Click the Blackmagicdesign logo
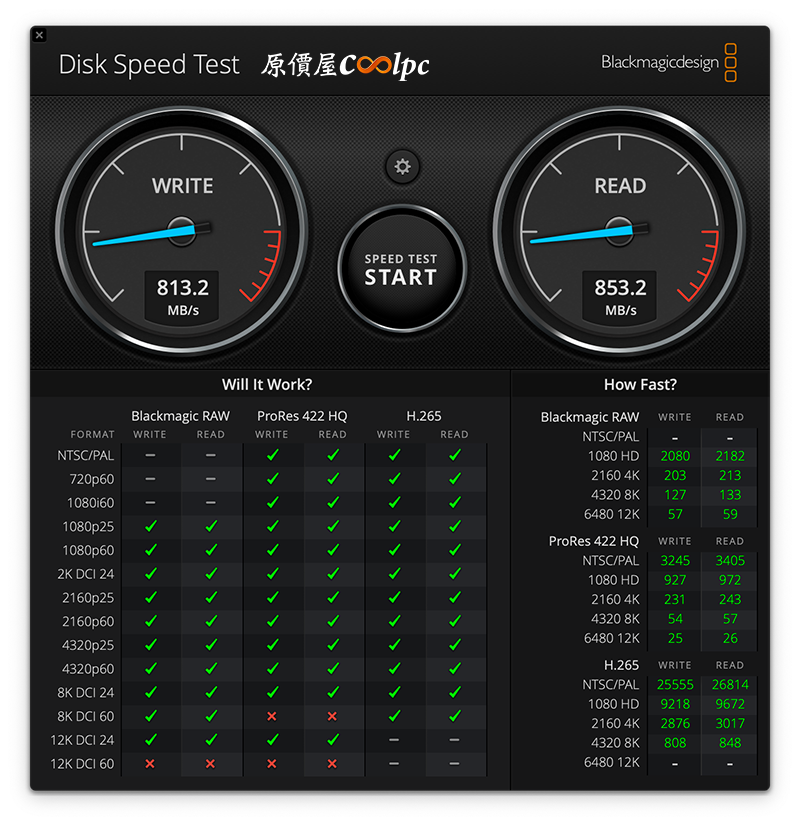 coord(669,63)
